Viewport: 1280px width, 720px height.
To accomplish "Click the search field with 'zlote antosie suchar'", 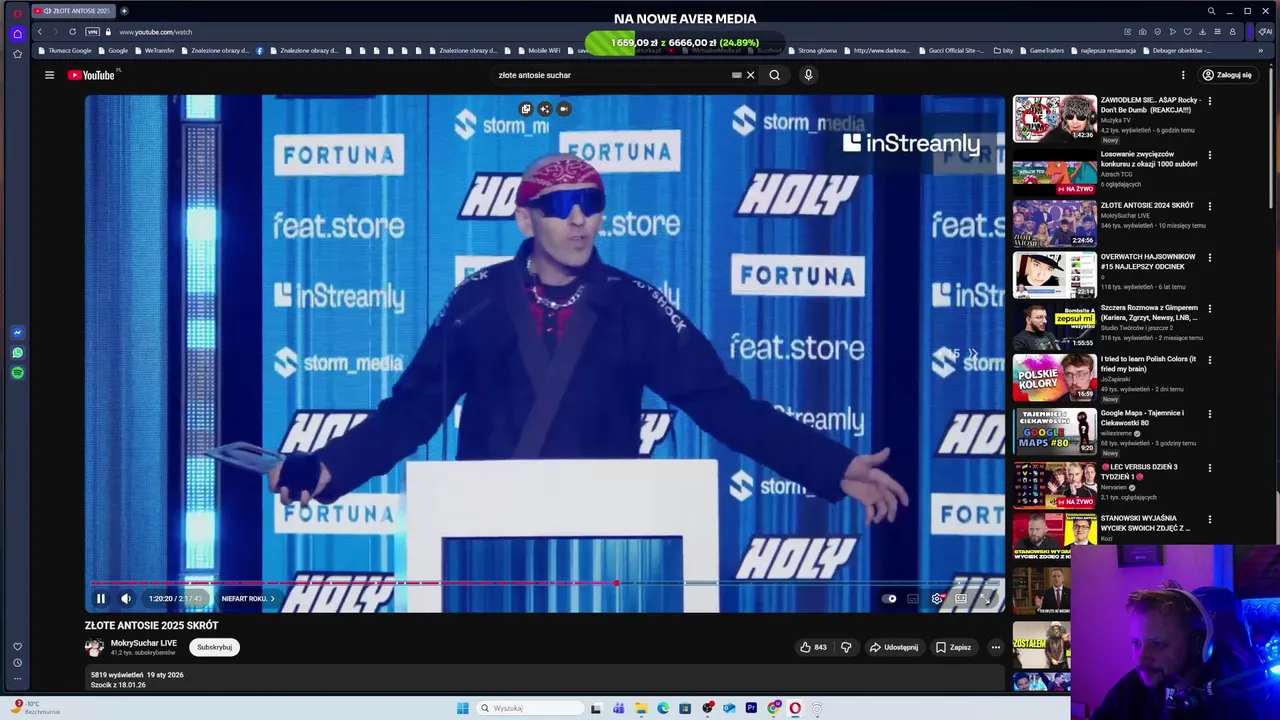I will tap(612, 75).
